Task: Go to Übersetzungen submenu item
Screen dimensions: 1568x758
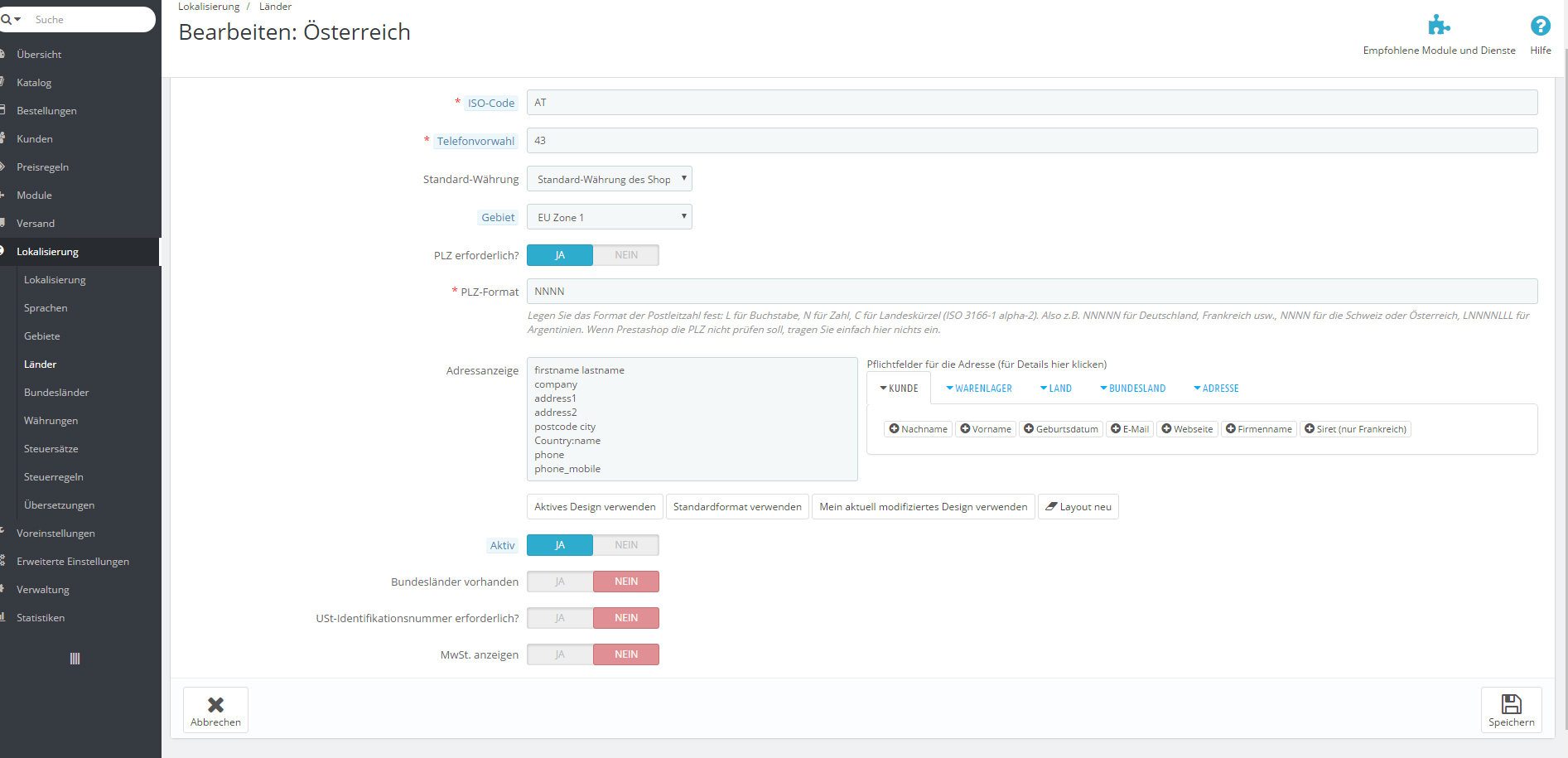Action: pos(60,505)
